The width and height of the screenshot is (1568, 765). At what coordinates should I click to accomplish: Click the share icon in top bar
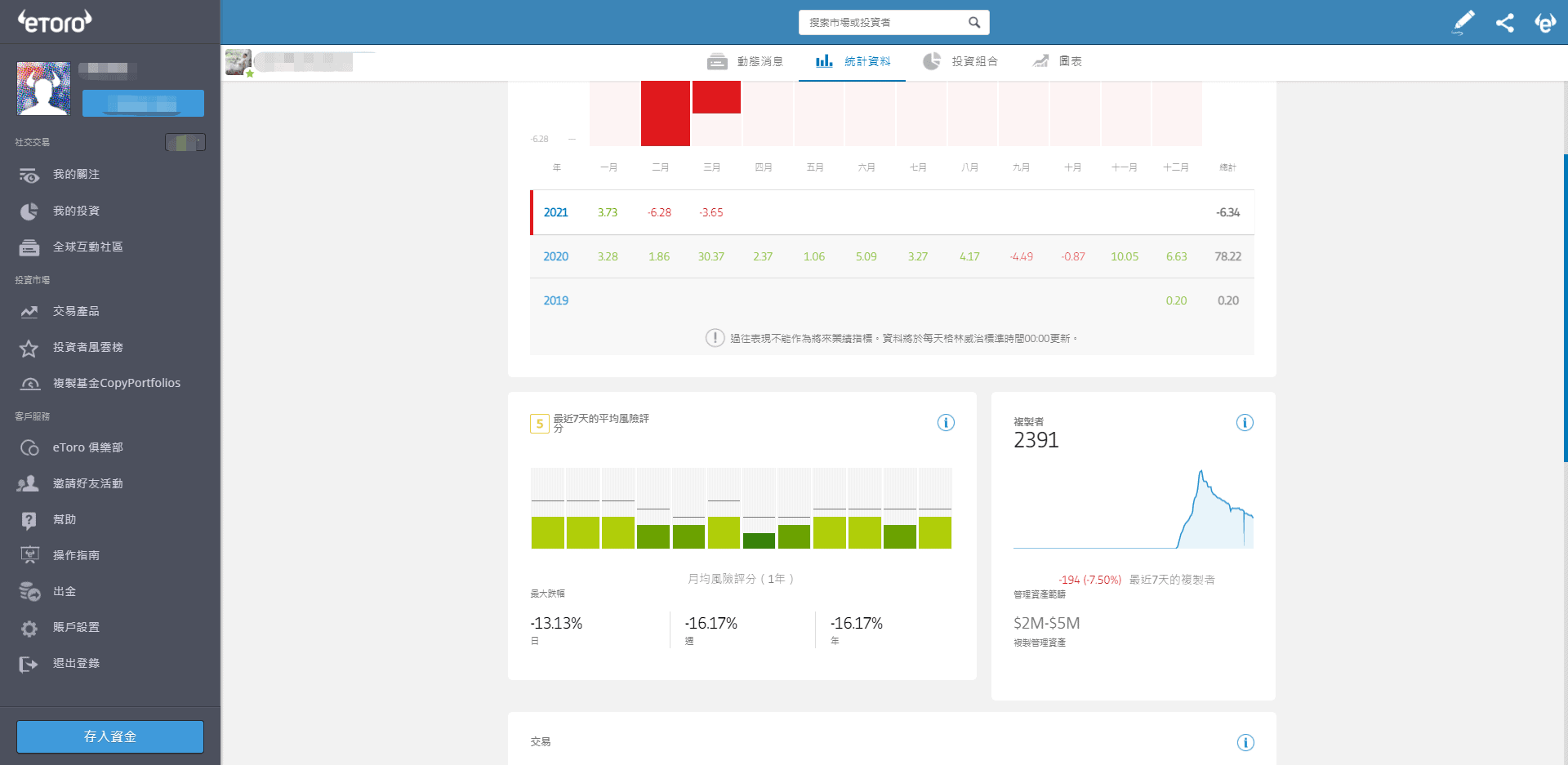pyautogui.click(x=1504, y=23)
